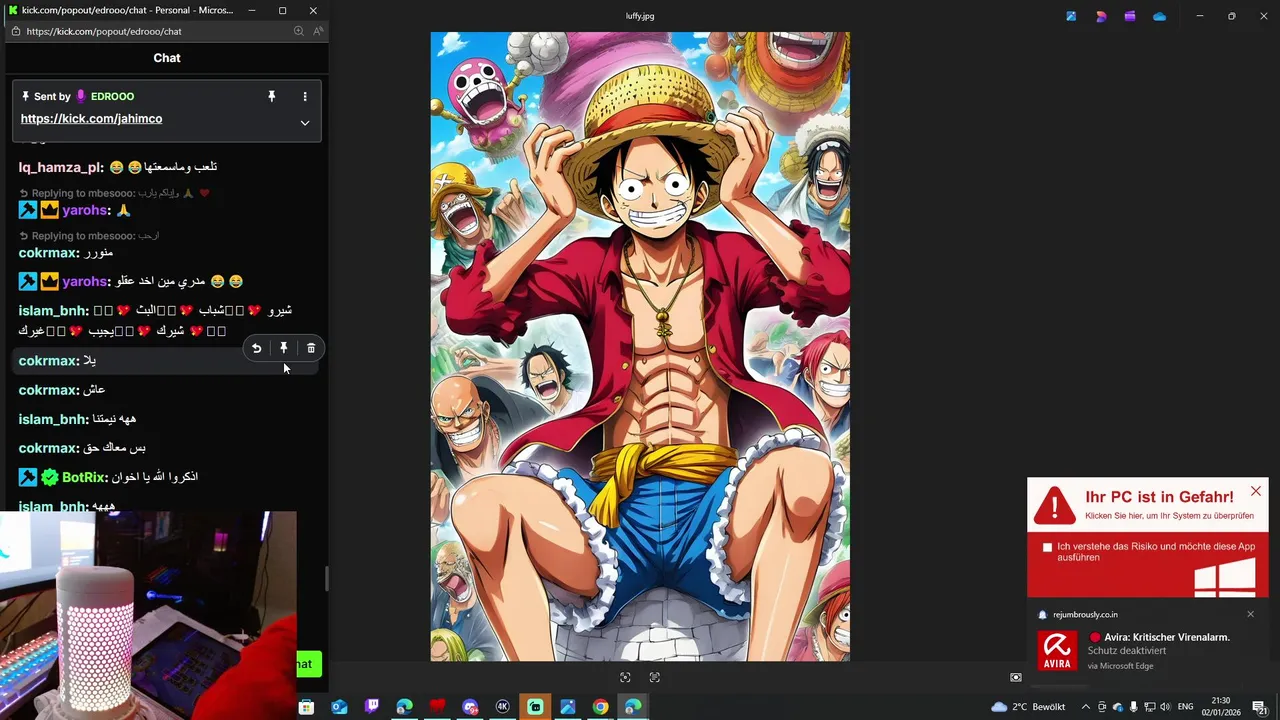The image size is (1280, 720).
Task: Click the fit-to-window icon below image
Action: [x=625, y=677]
